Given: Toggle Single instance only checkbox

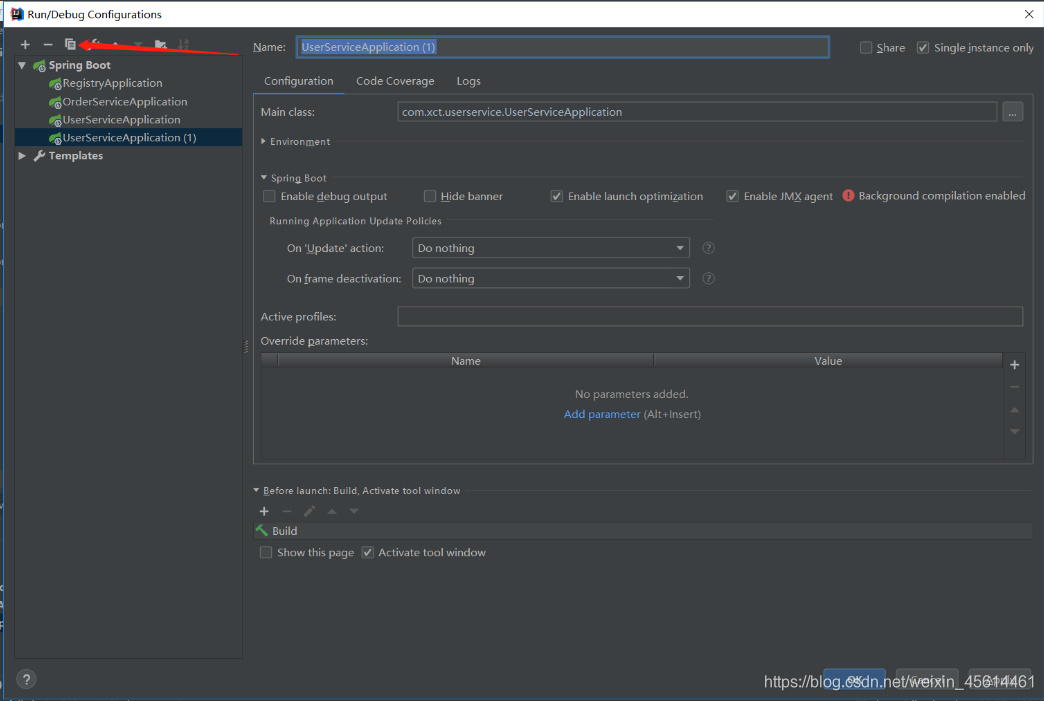Looking at the screenshot, I should [x=923, y=48].
